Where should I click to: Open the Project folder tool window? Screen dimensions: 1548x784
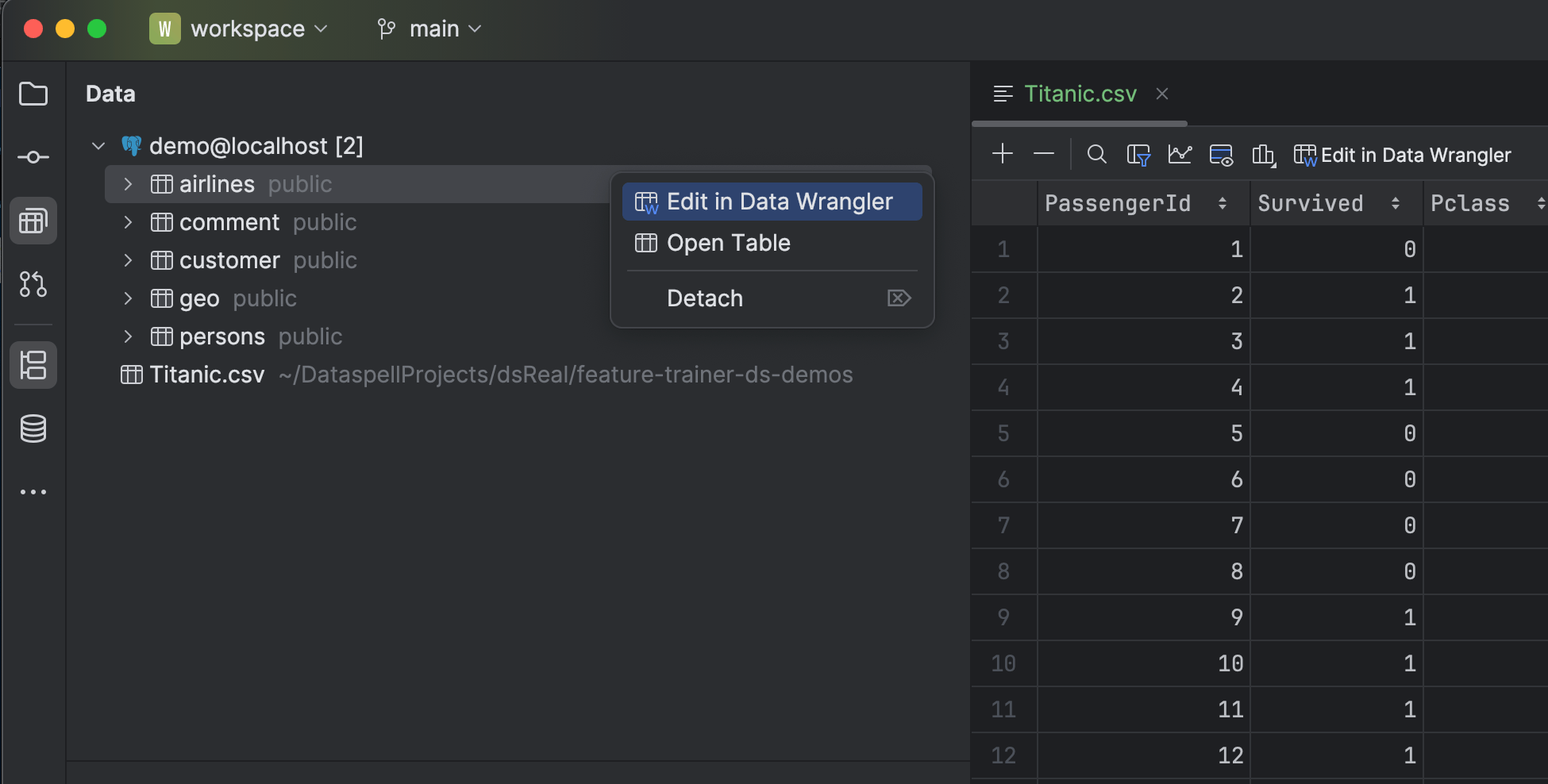tap(33, 94)
